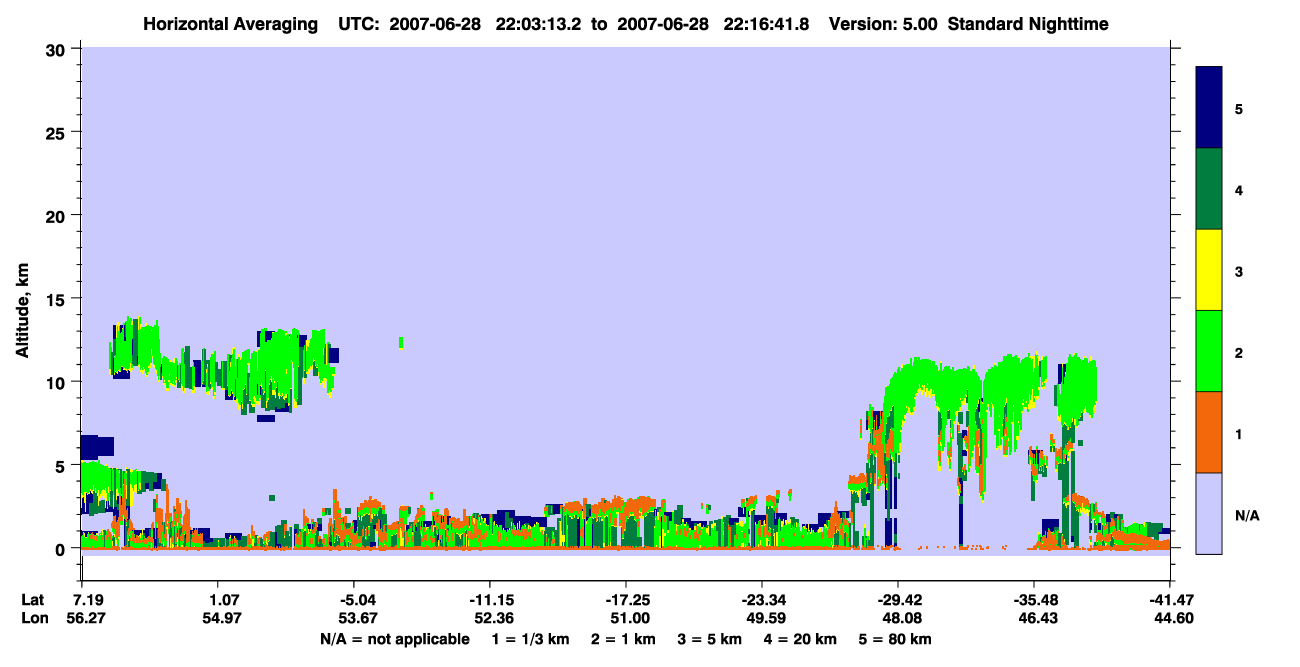Click the lavender N/A colorbar segment
Viewport: 1300px width, 667px height.
pyautogui.click(x=1209, y=513)
